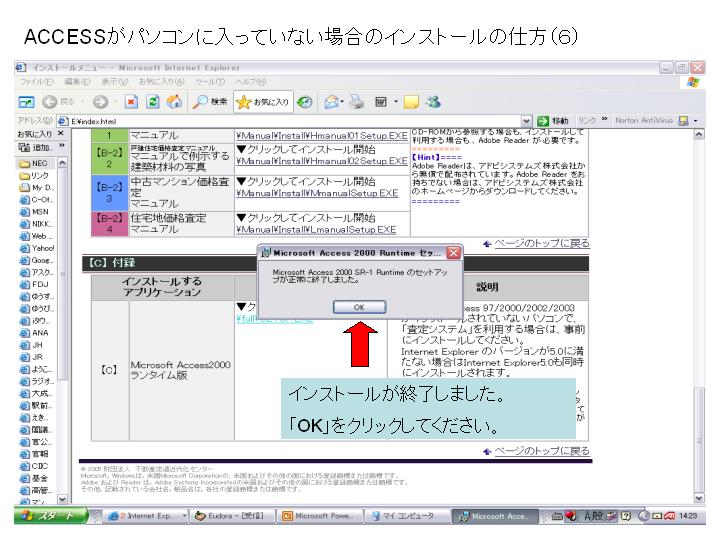Click the IME help question mark icon
The image size is (720, 540).
[625, 516]
